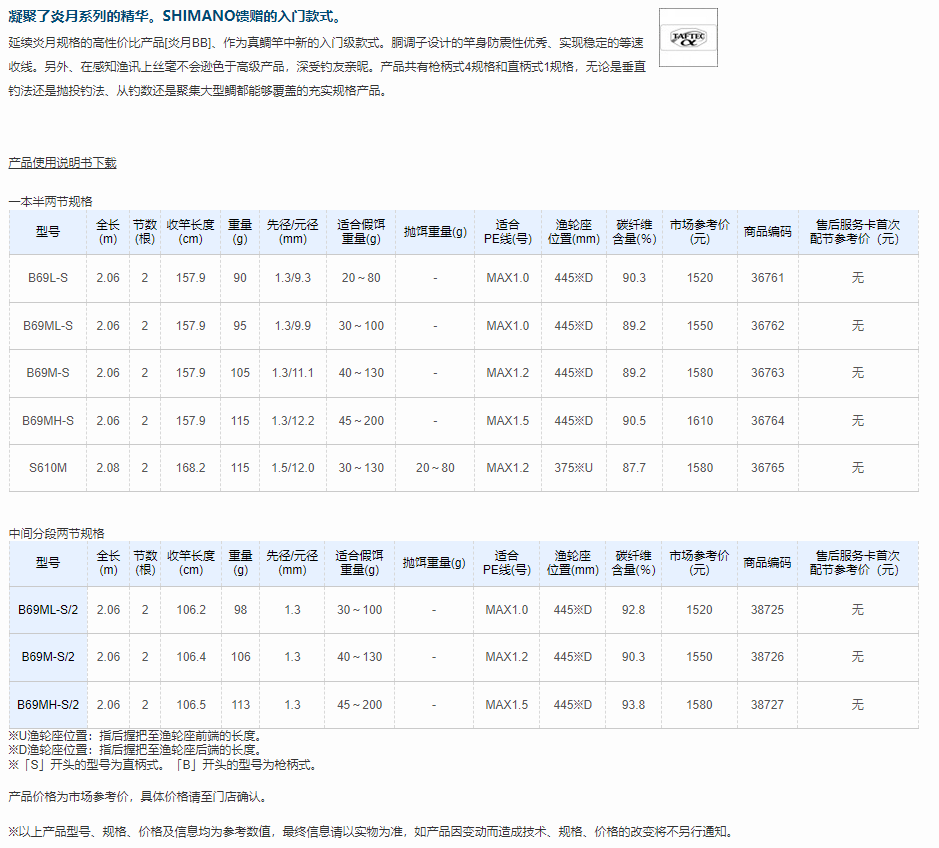Image resolution: width=939 pixels, height=848 pixels.
Task: Click the weight value 113
Action: [241, 705]
